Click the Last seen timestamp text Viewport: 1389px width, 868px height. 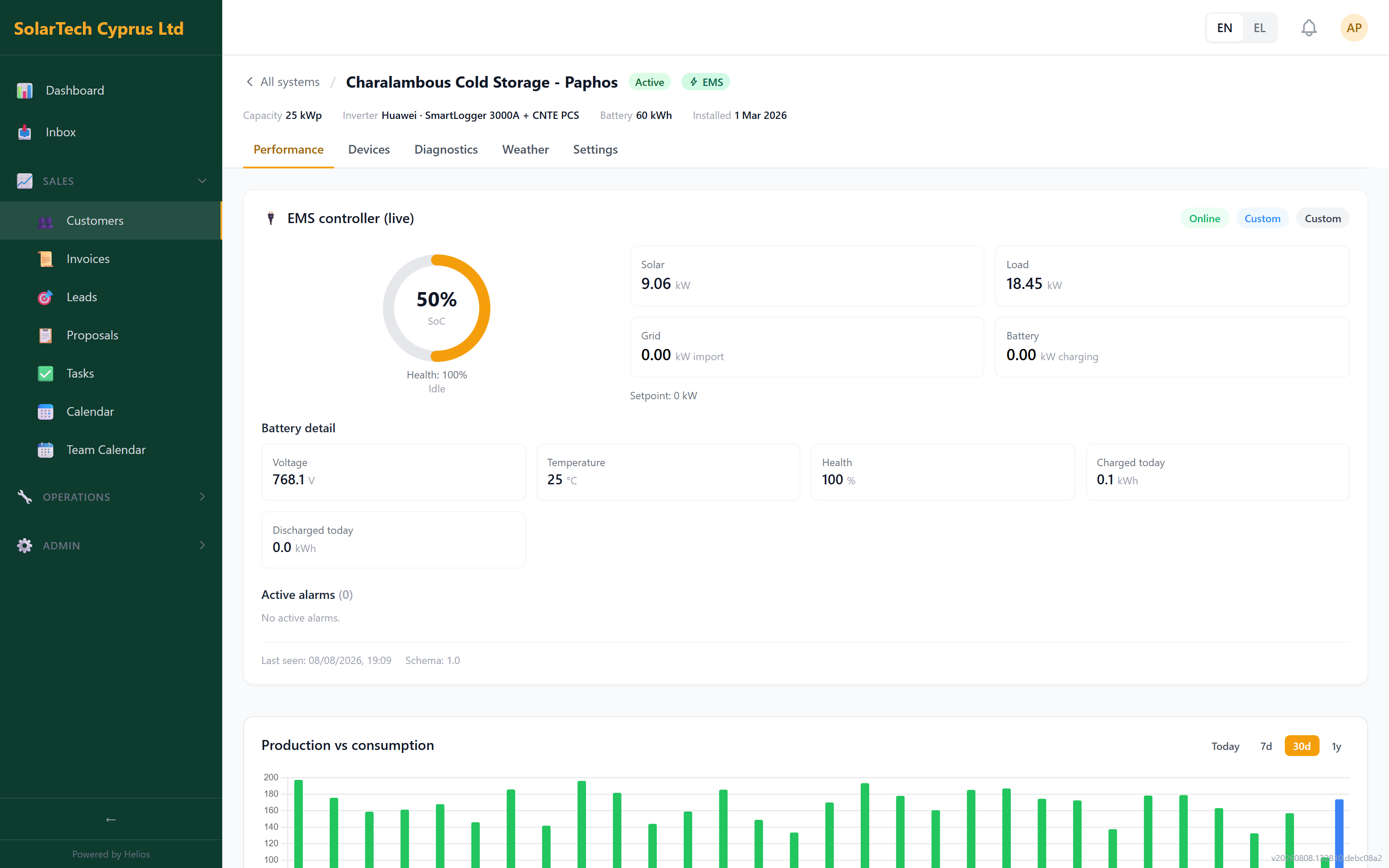(326, 660)
